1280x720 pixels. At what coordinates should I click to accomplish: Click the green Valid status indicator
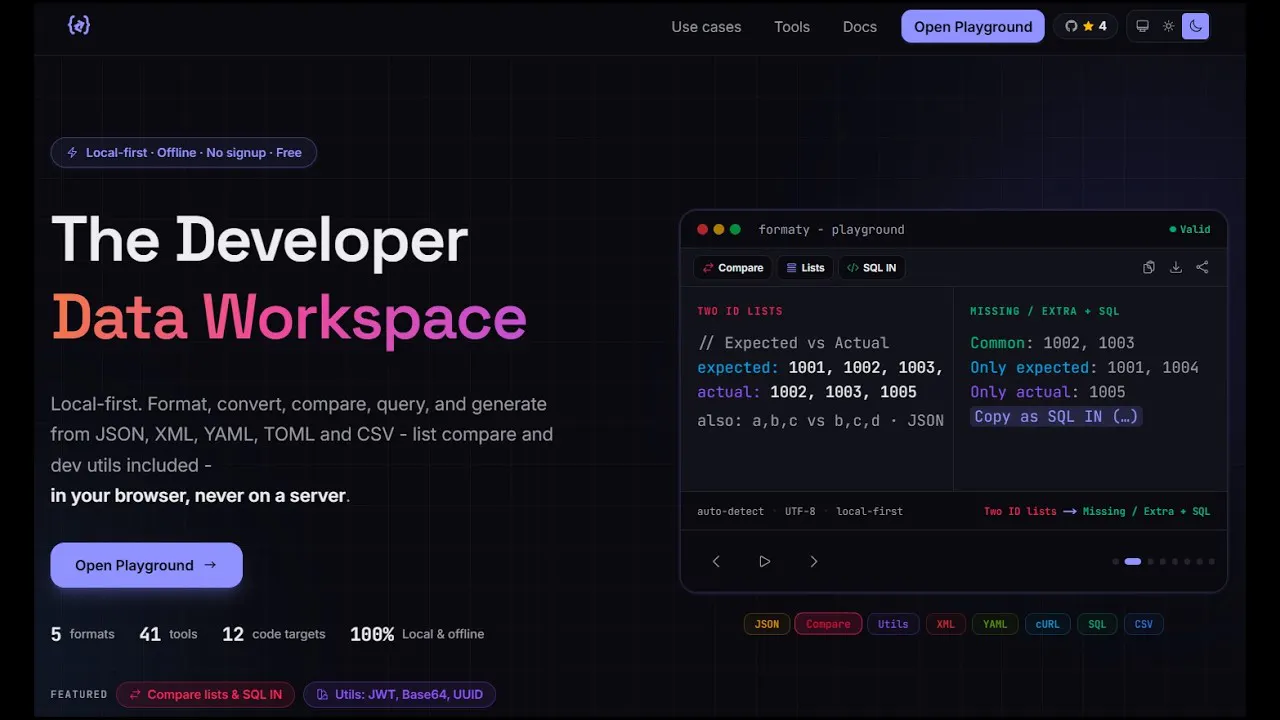pos(1190,229)
